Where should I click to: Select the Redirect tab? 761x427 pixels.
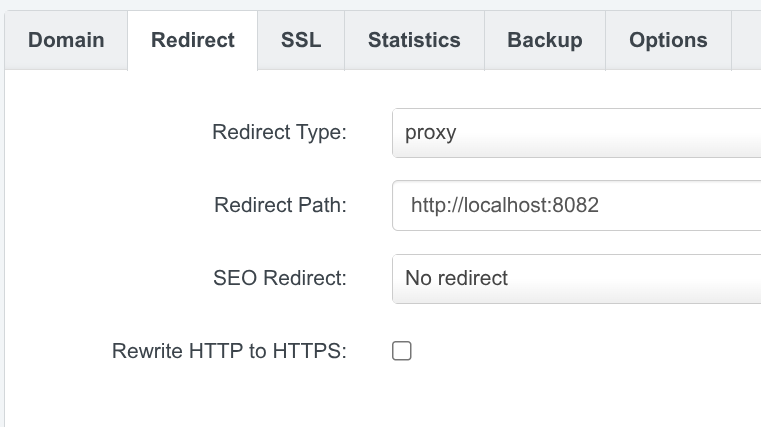point(193,40)
